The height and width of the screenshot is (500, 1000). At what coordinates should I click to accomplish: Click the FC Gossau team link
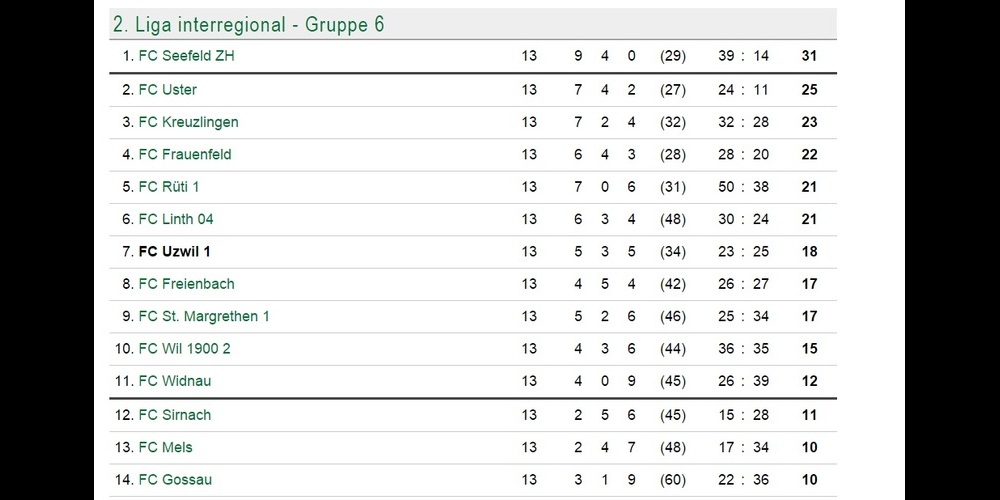[x=175, y=480]
